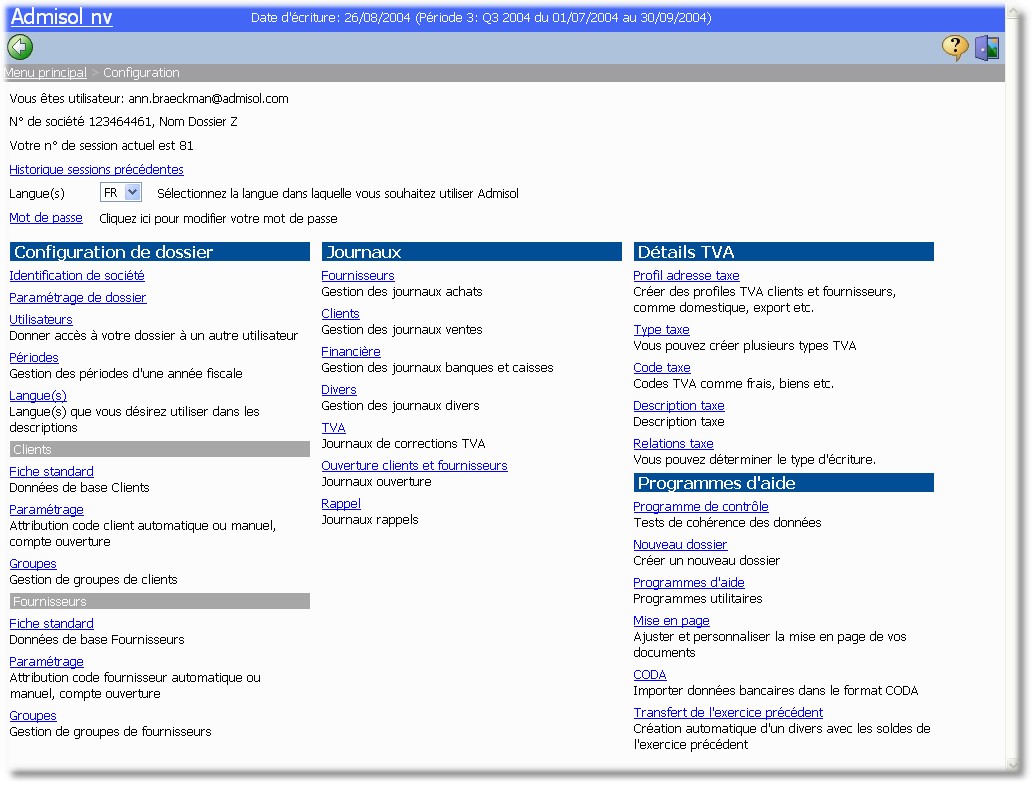Open Paramétrage de dossier link
The image size is (1036, 788).
pyautogui.click(x=78, y=298)
